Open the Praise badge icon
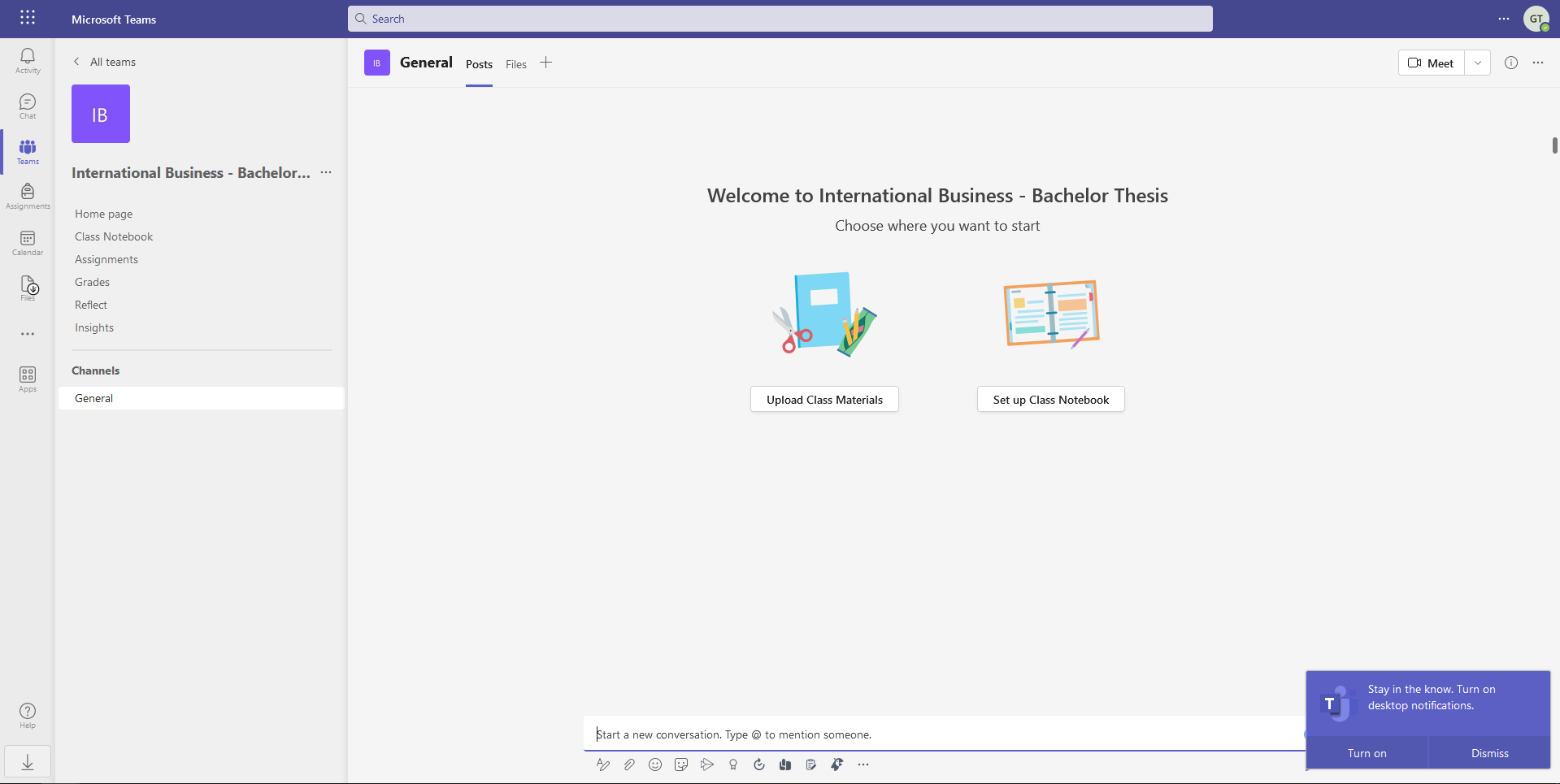 [x=733, y=765]
